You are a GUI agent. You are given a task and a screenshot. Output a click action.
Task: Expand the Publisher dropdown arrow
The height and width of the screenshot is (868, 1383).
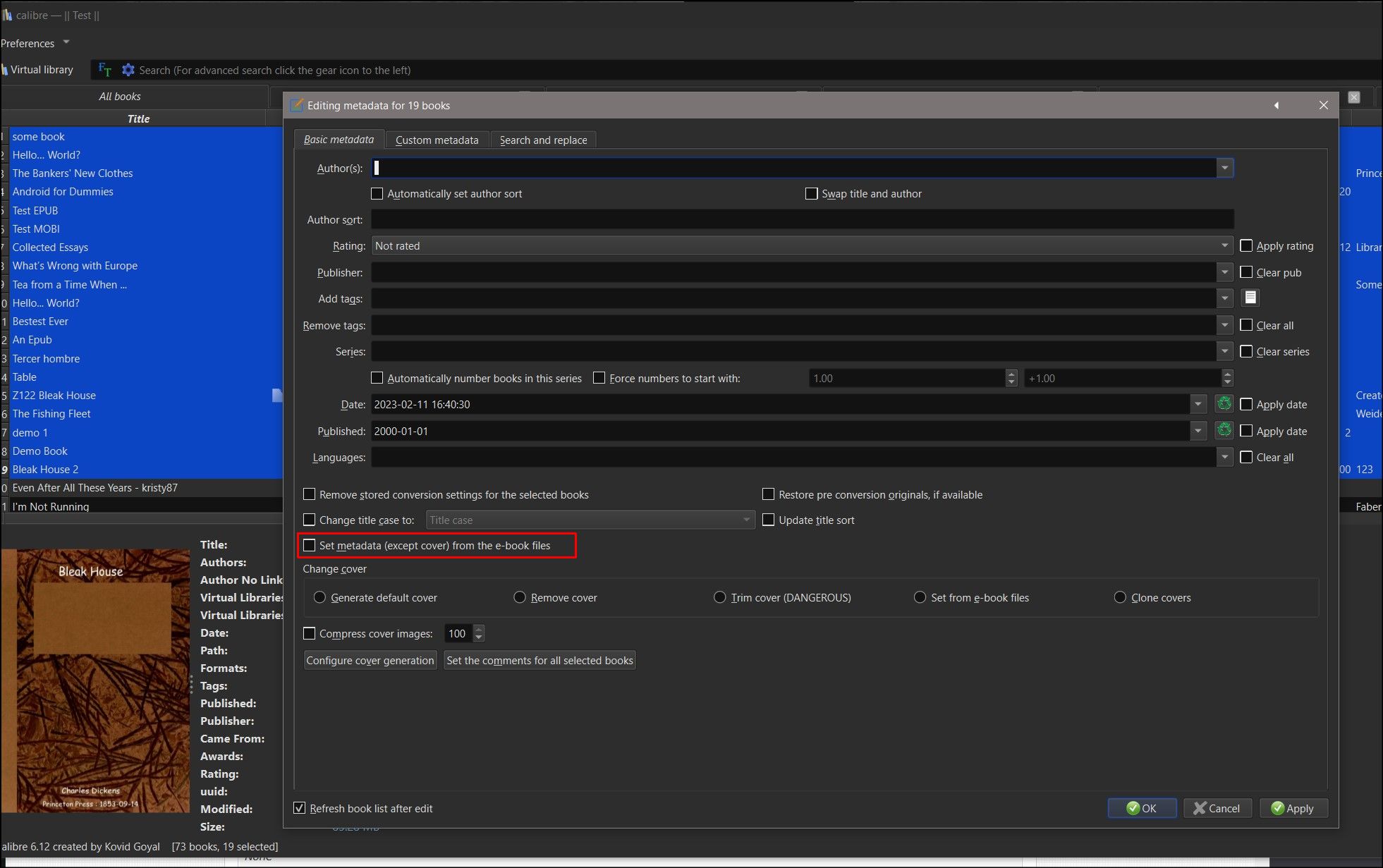click(x=1224, y=272)
